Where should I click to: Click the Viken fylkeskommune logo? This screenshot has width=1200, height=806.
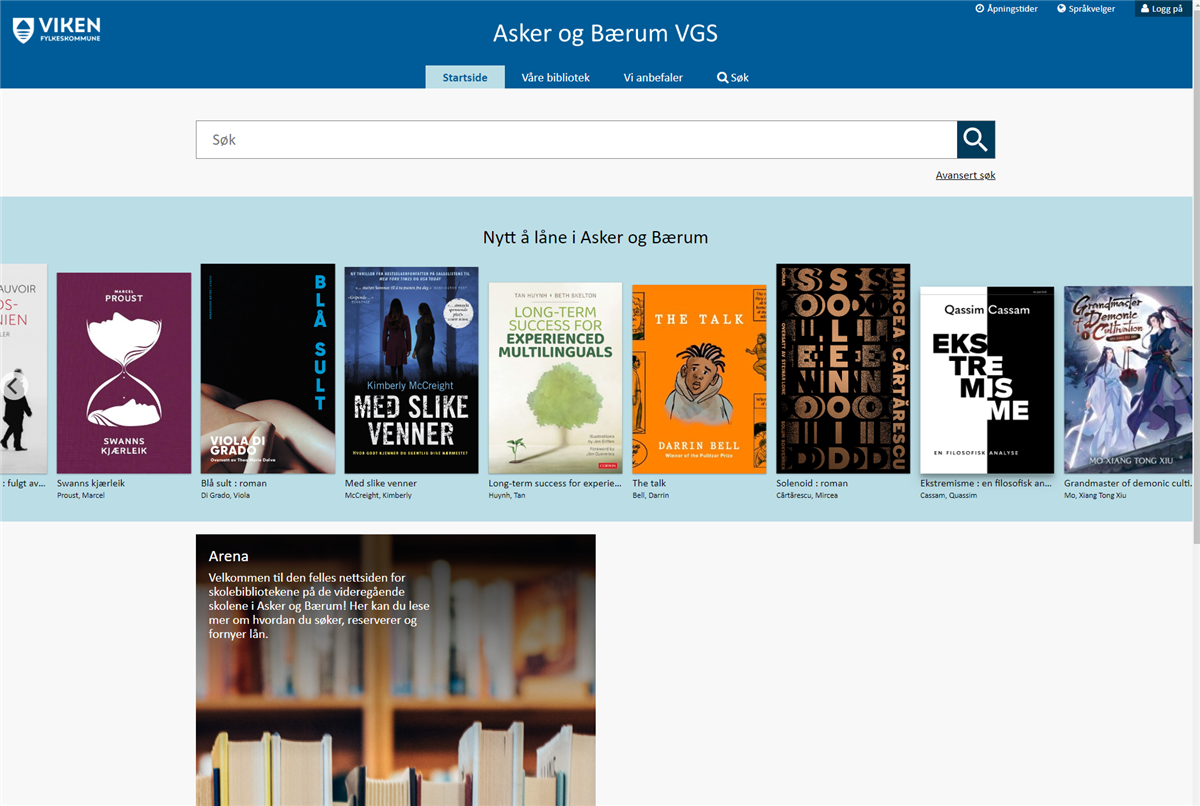pyautogui.click(x=57, y=30)
